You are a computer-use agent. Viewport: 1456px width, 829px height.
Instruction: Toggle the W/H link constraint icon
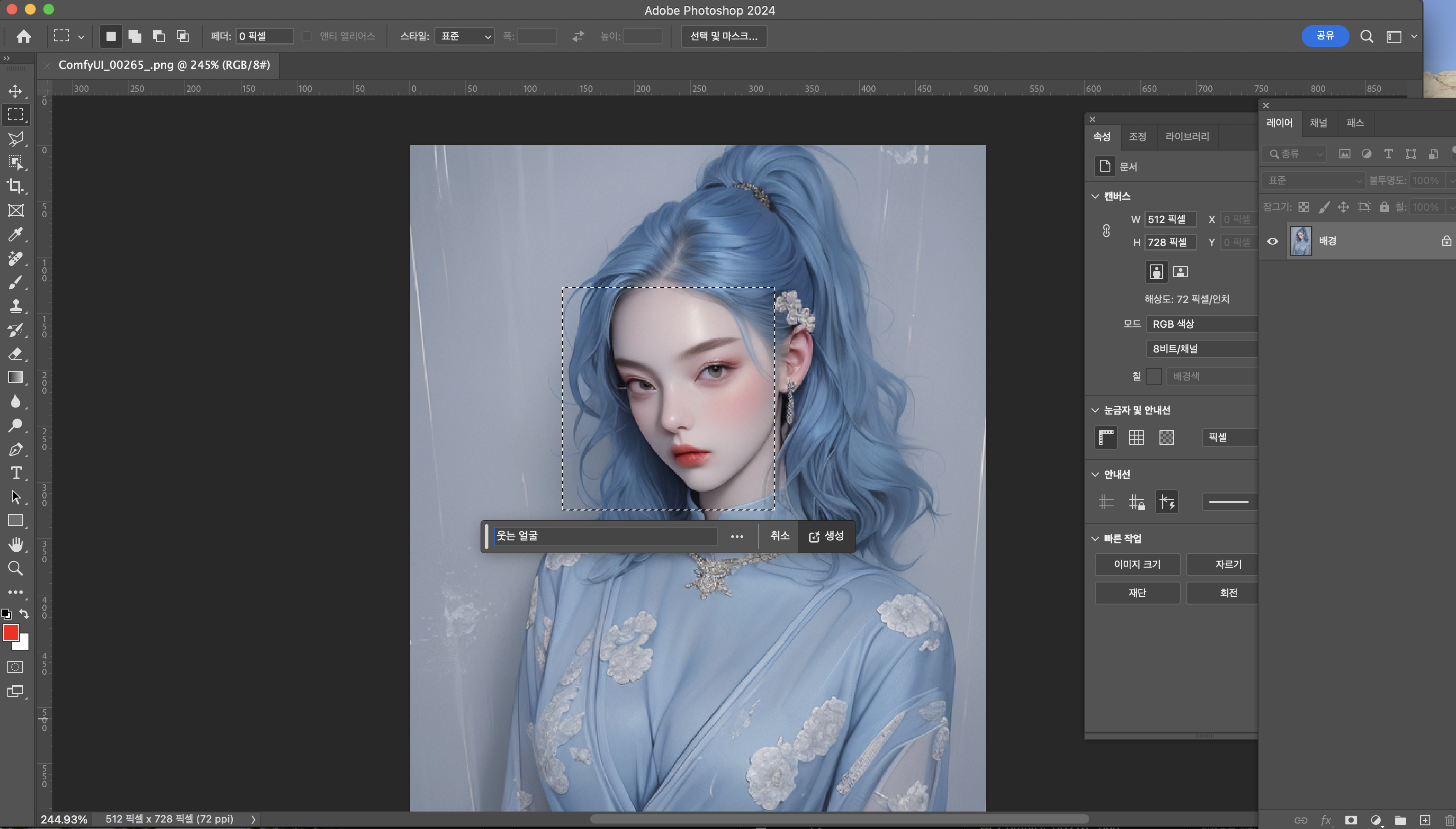[1106, 230]
